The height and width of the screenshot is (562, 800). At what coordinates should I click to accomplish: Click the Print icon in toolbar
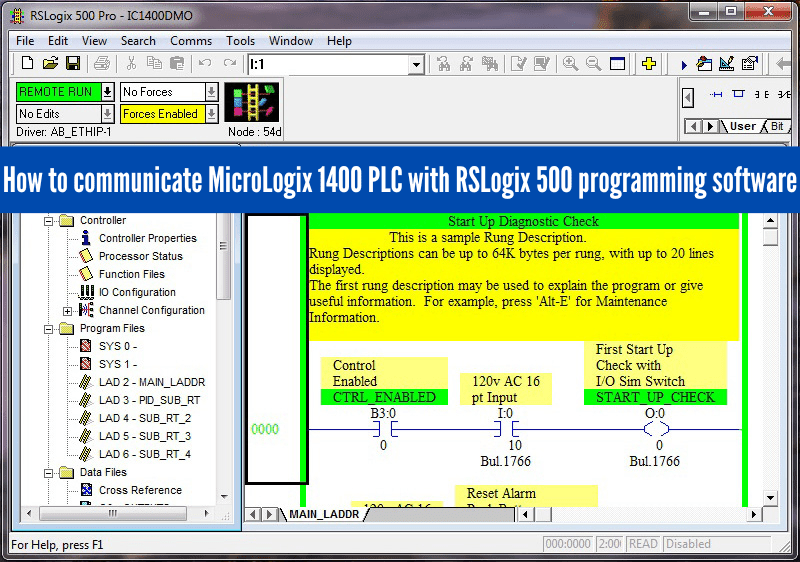pos(103,64)
